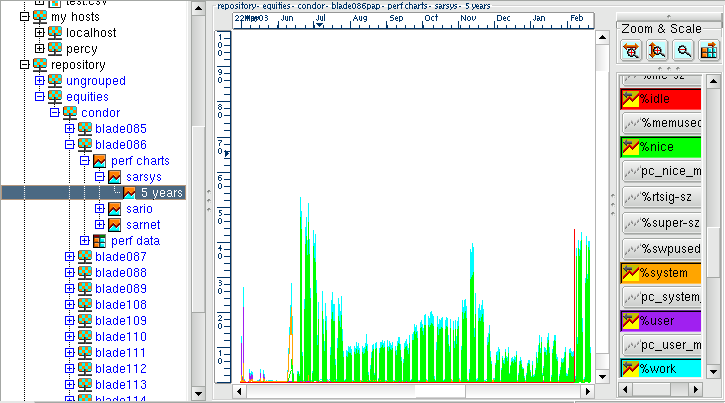Click the tree panel scroll down arrow
Viewport: 725px width, 403px height.
pyautogui.click(x=198, y=394)
